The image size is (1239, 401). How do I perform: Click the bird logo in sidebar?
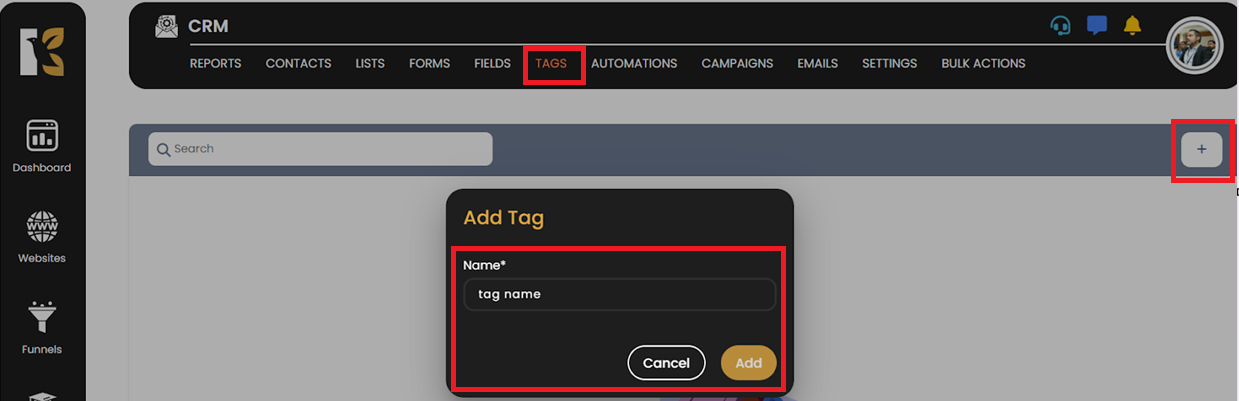42,52
